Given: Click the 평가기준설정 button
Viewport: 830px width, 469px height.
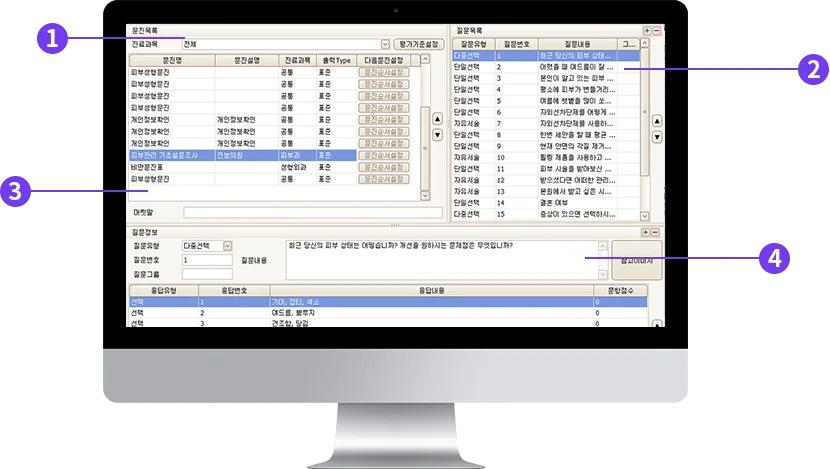Looking at the screenshot, I should click(x=419, y=44).
